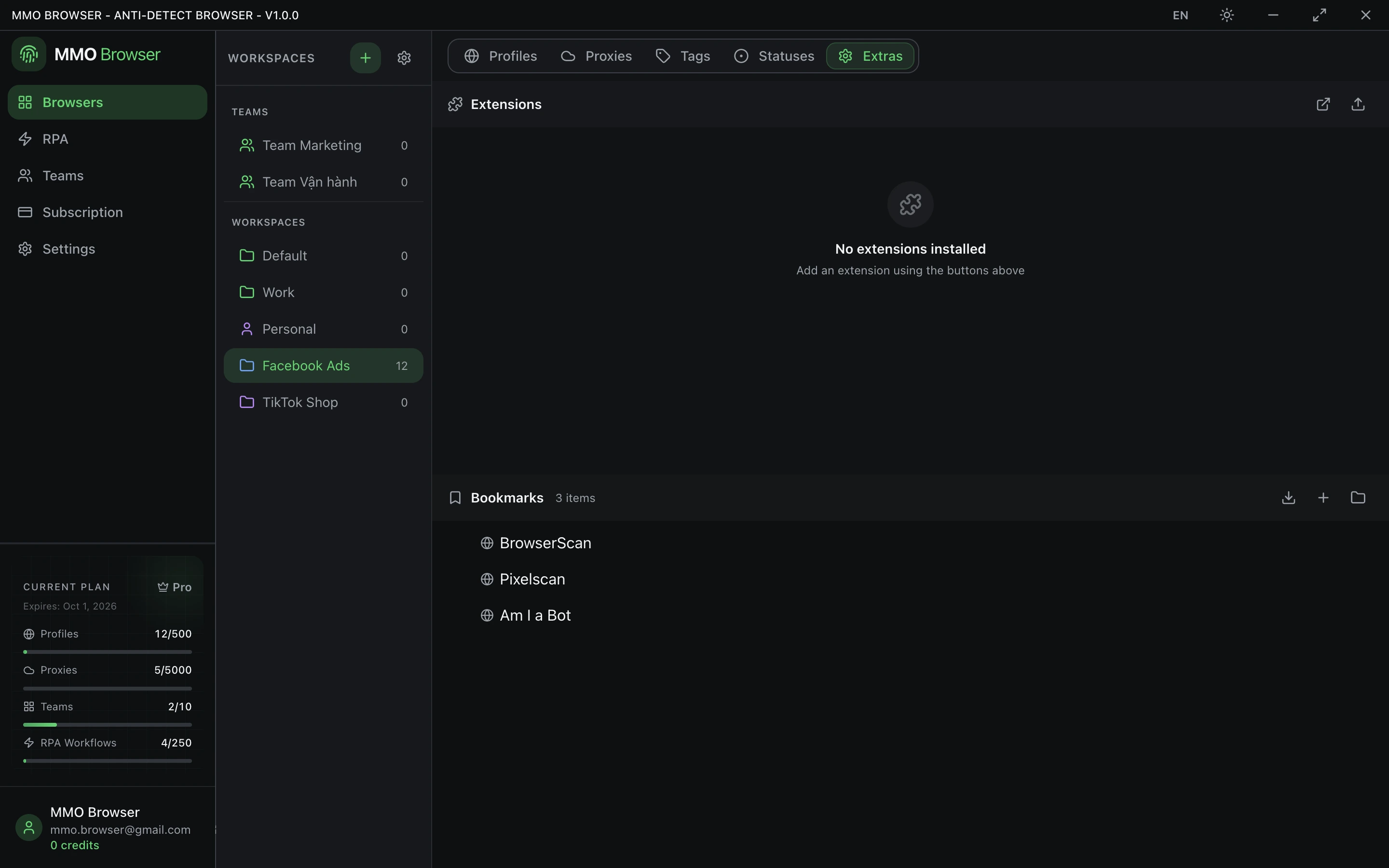
Task: Click the Teams usage progress bar
Action: tap(108, 725)
